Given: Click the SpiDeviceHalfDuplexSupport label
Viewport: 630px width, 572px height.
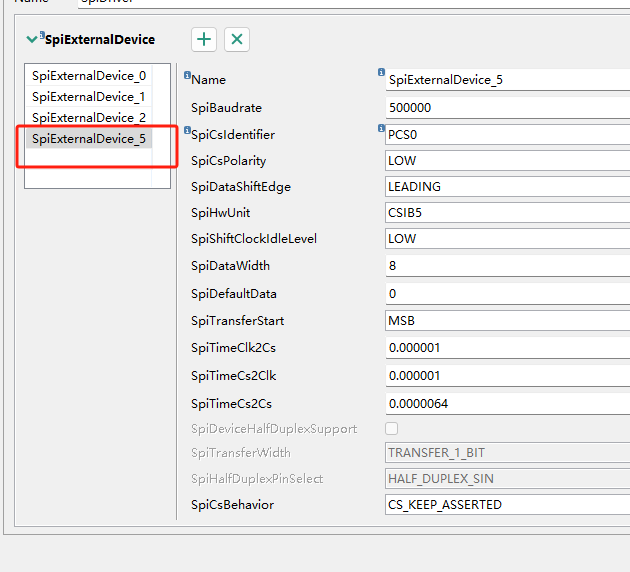Looking at the screenshot, I should point(274,429).
